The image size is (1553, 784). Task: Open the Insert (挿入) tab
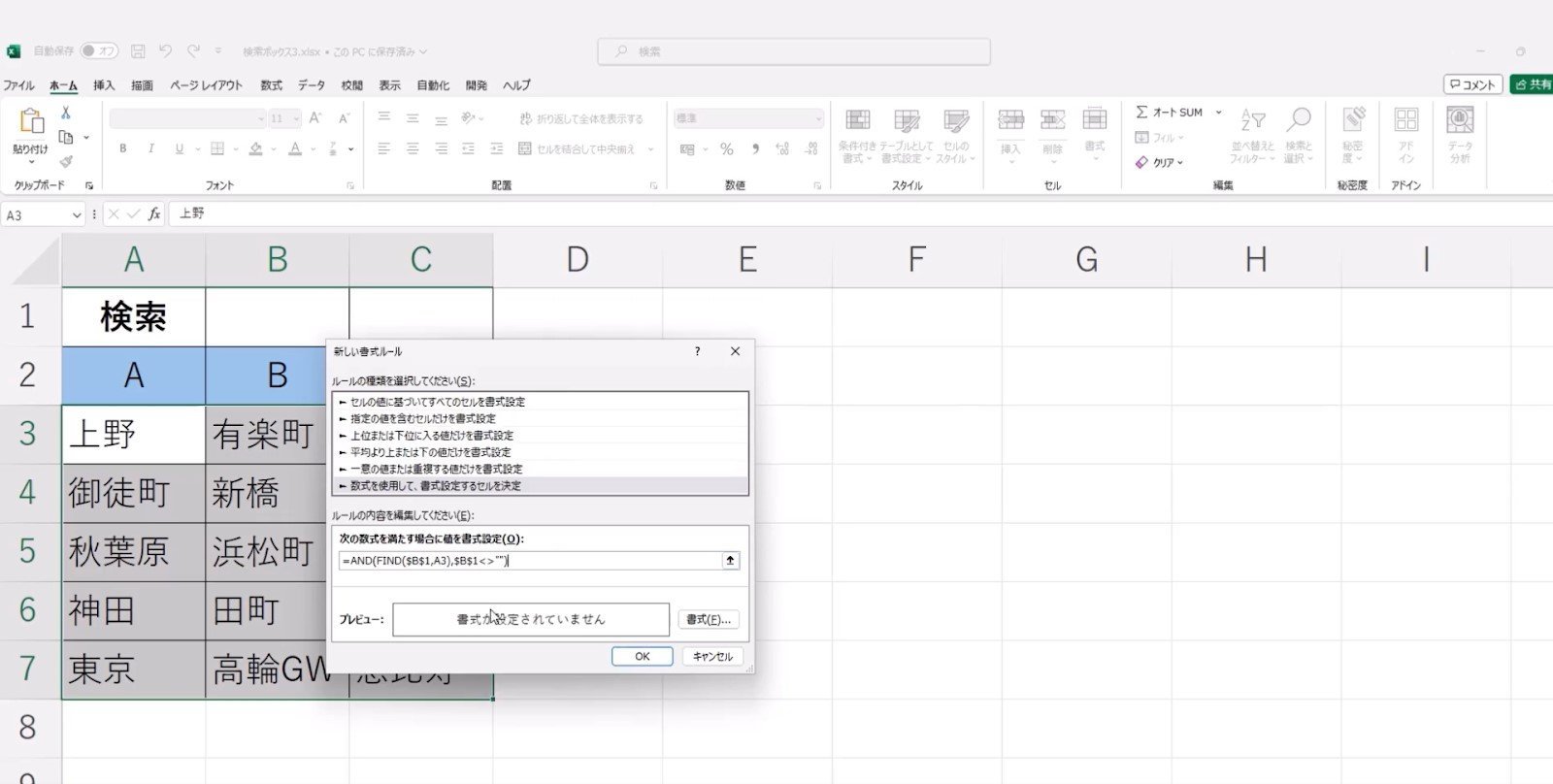(x=104, y=85)
